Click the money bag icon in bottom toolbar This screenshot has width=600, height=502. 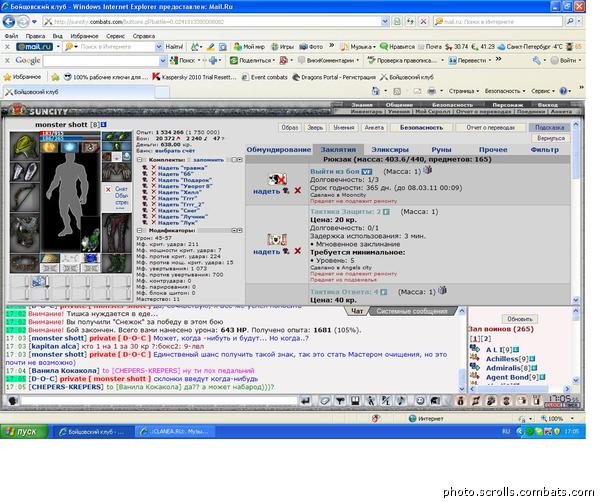(x=461, y=401)
